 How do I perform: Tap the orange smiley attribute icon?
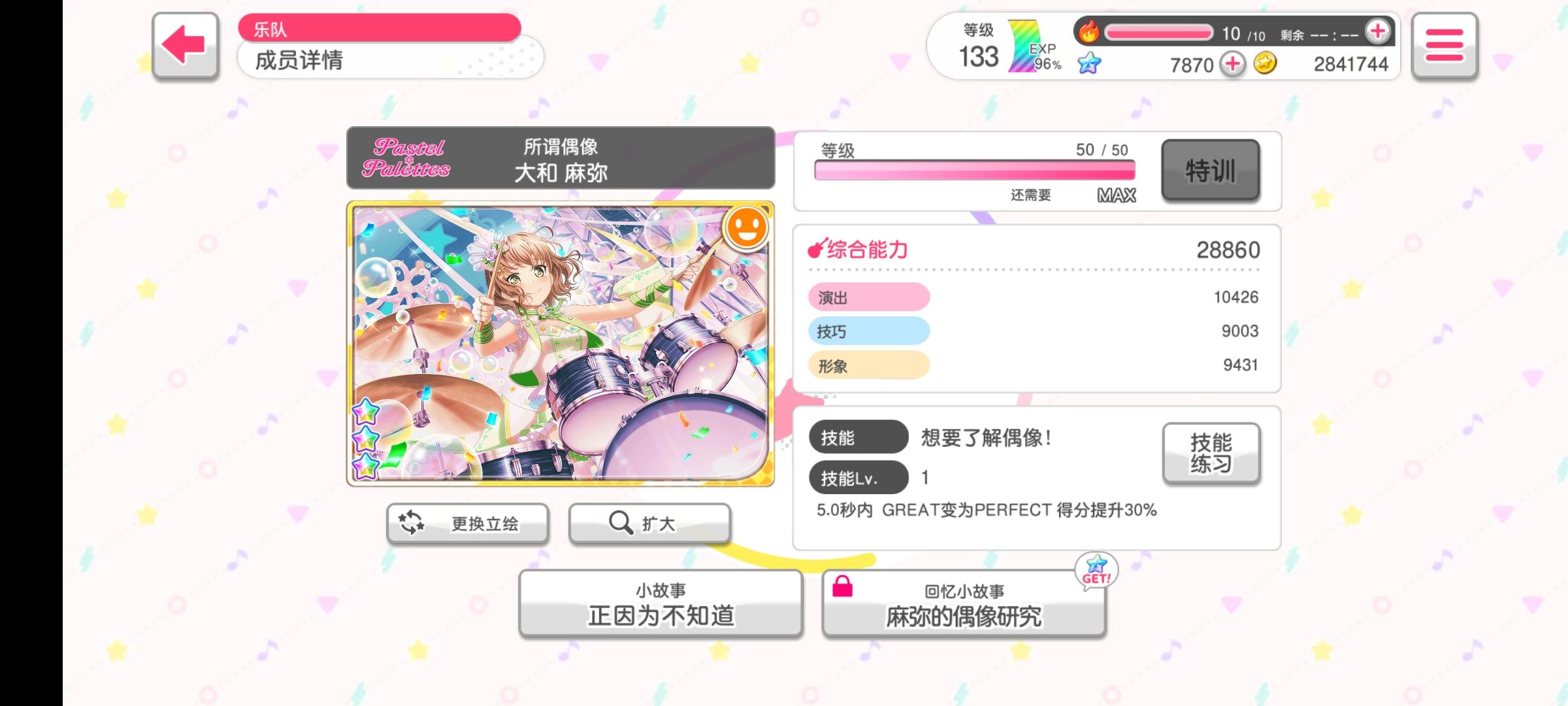tap(746, 227)
